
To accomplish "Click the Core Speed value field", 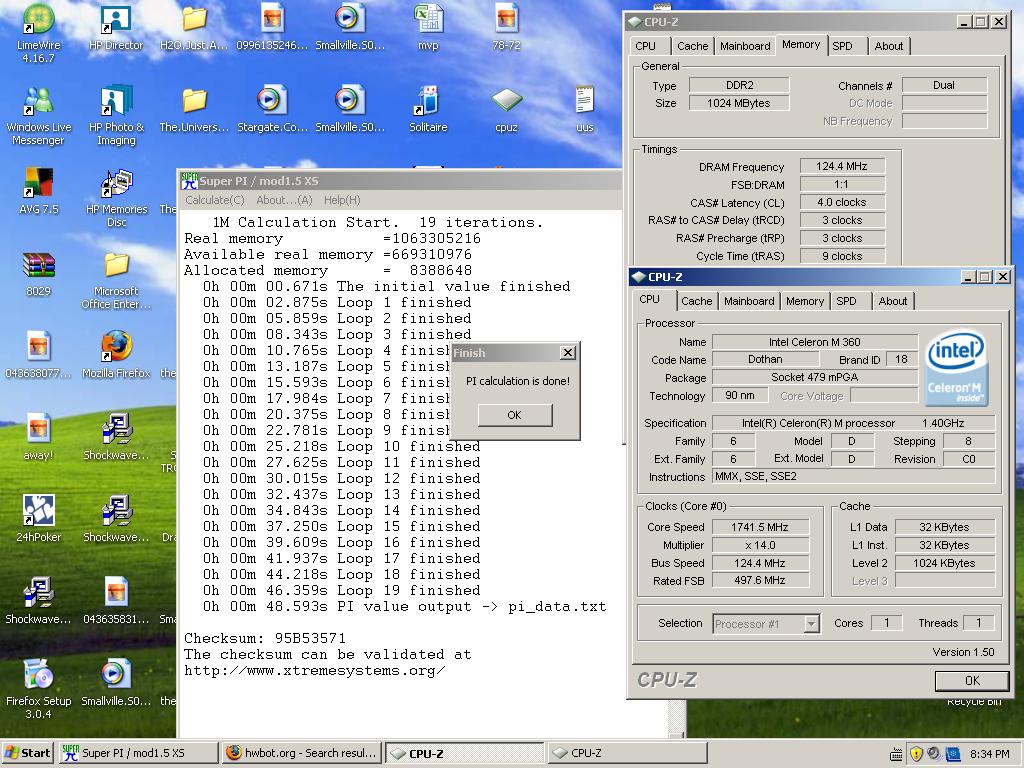I will pos(760,527).
